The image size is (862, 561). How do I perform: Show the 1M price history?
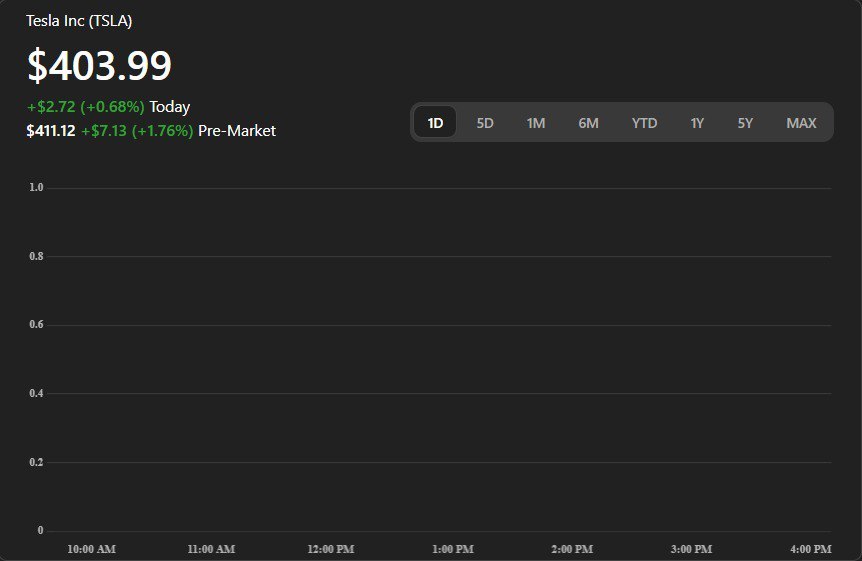coord(536,123)
